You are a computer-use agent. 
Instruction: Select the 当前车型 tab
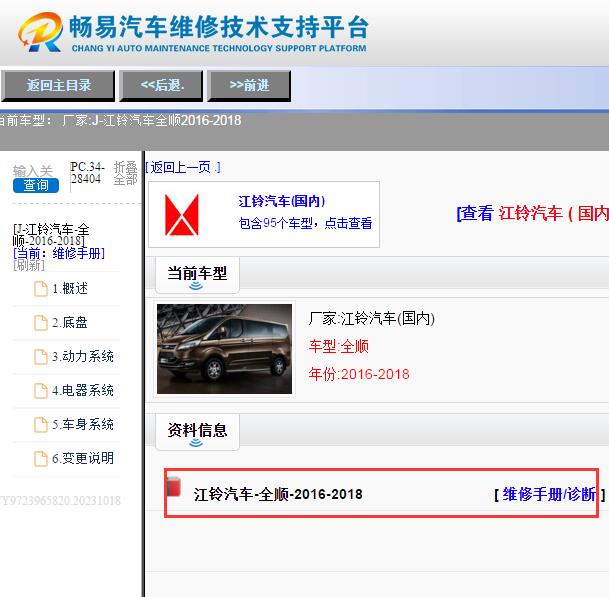coord(197,275)
